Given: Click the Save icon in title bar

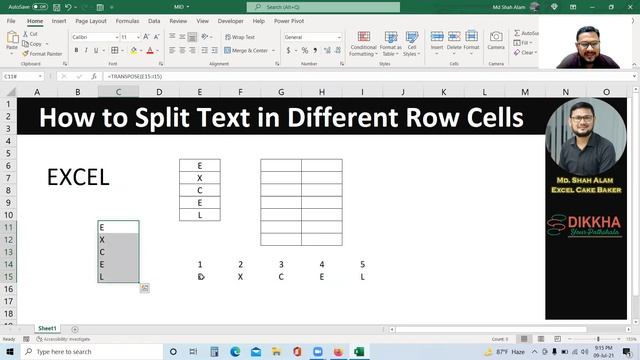Looking at the screenshot, I should (x=57, y=7).
